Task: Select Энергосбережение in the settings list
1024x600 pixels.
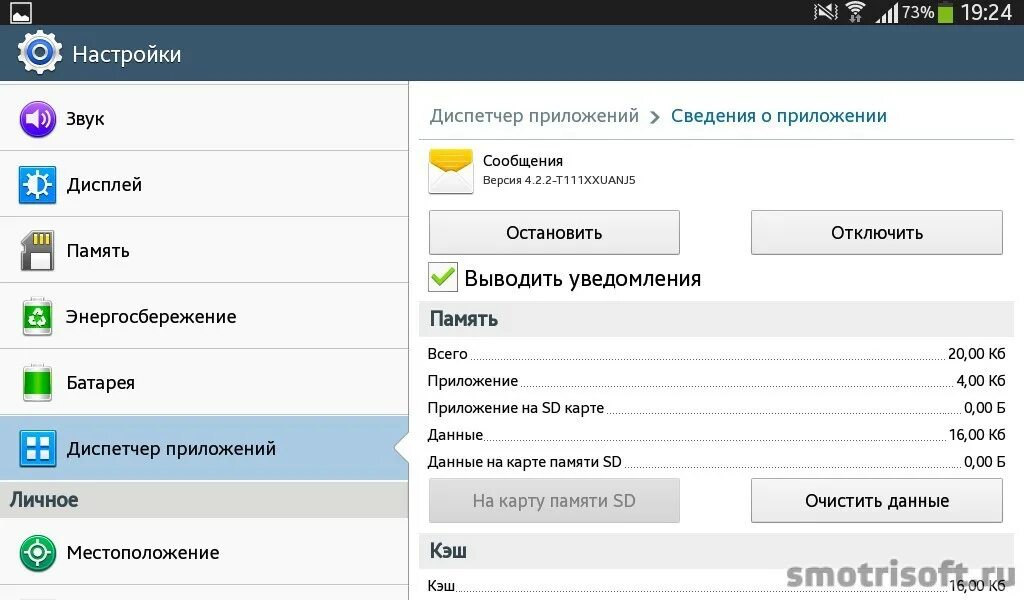Action: coord(204,317)
